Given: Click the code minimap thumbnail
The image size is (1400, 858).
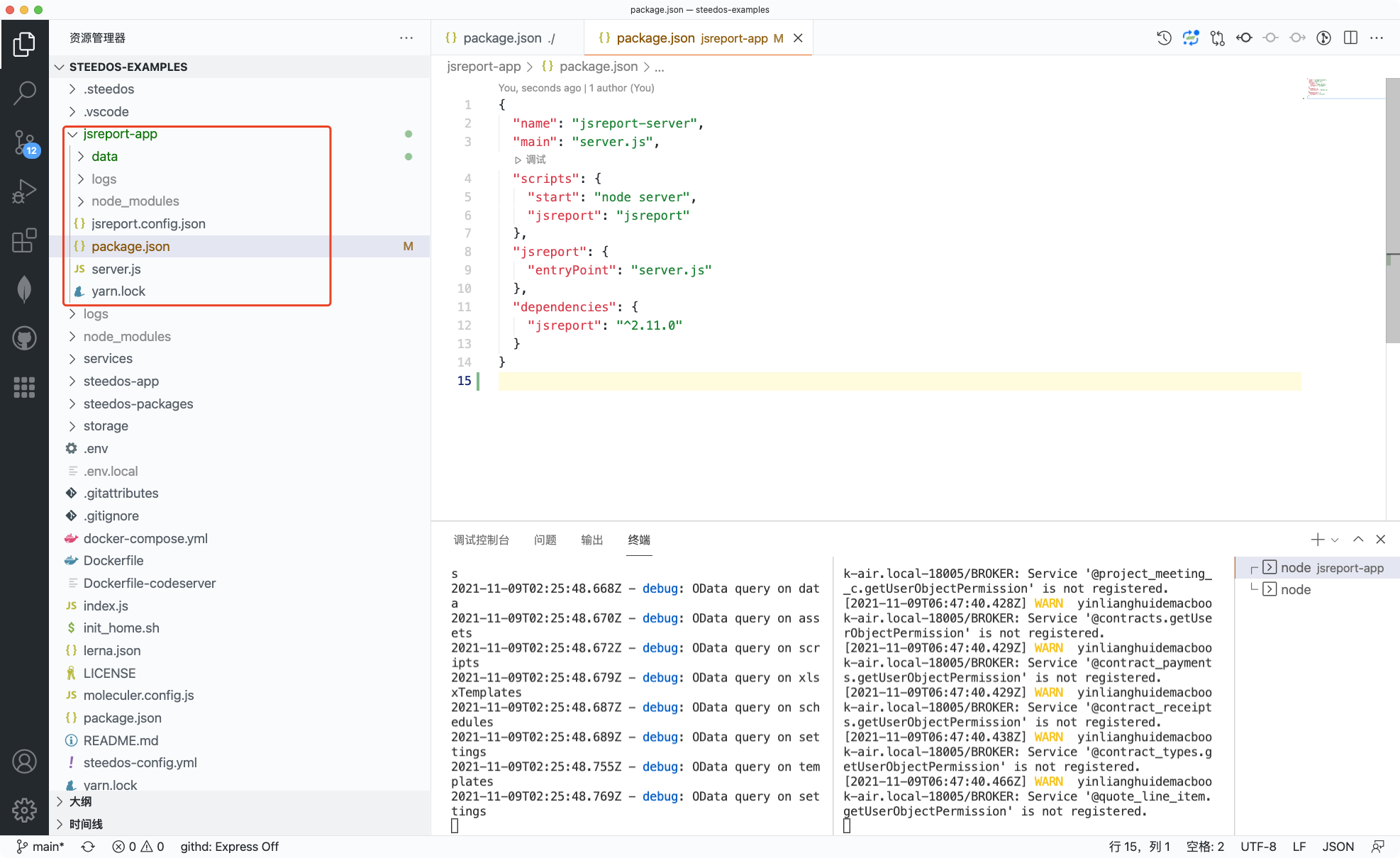Looking at the screenshot, I should point(1317,88).
